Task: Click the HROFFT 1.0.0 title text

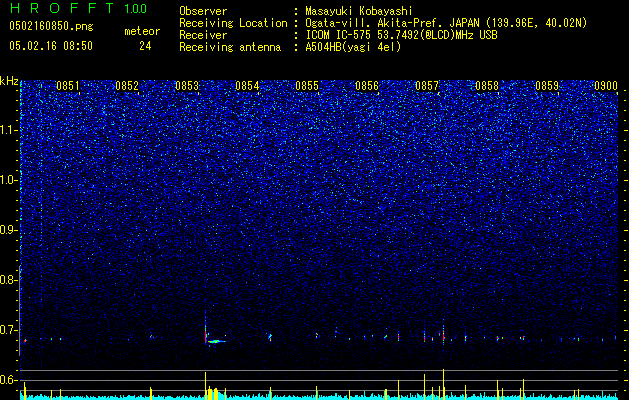Action: tap(78, 8)
